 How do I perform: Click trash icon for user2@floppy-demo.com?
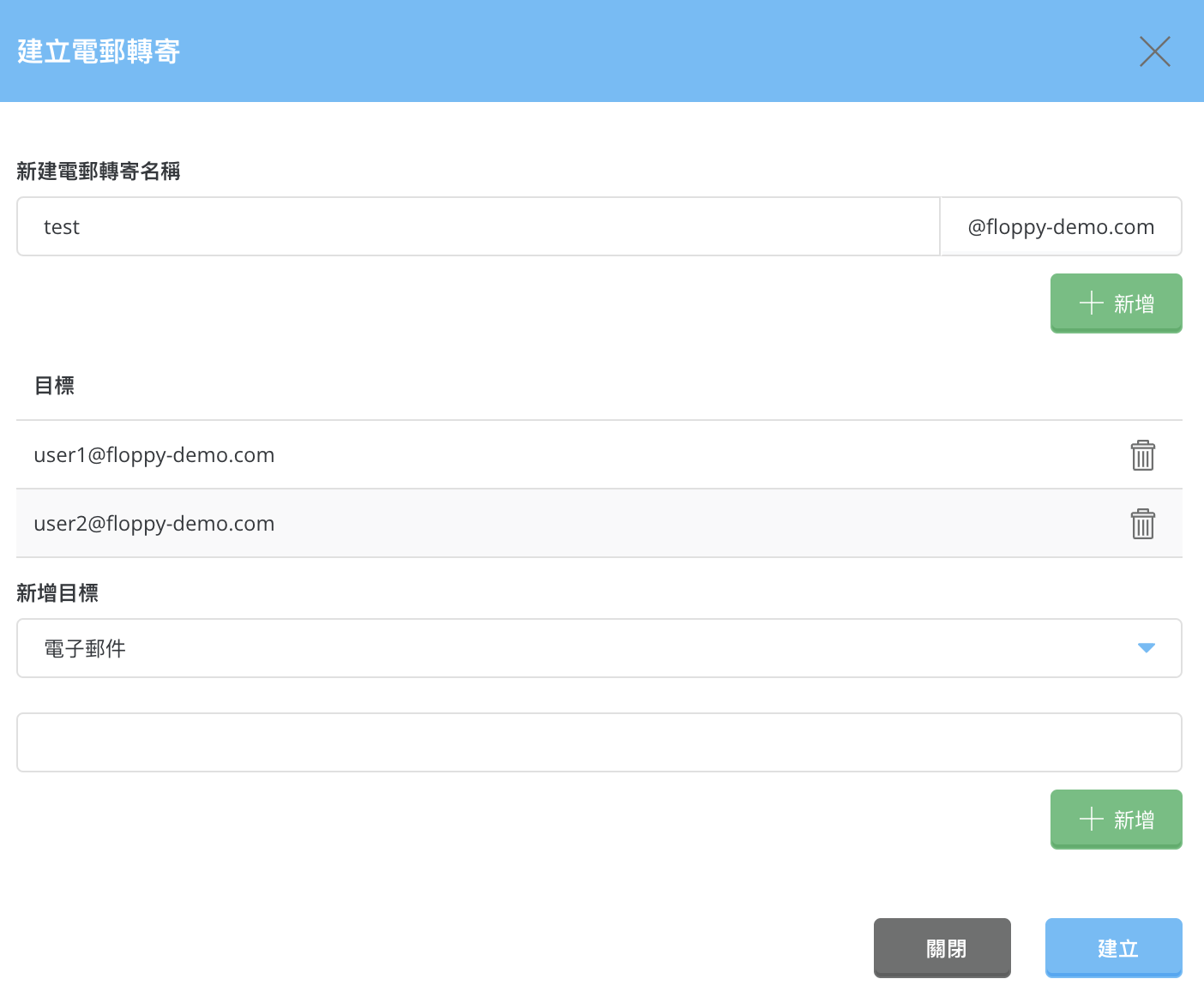pos(1142,524)
